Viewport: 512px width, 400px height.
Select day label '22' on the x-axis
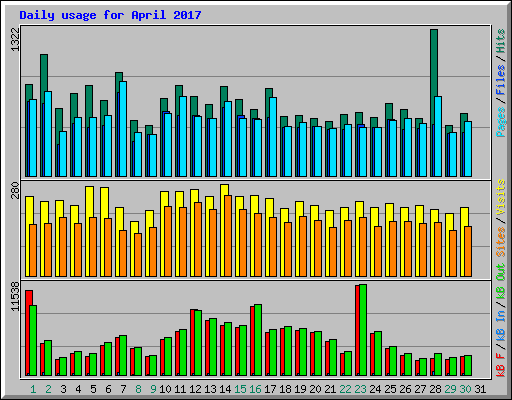345,389
